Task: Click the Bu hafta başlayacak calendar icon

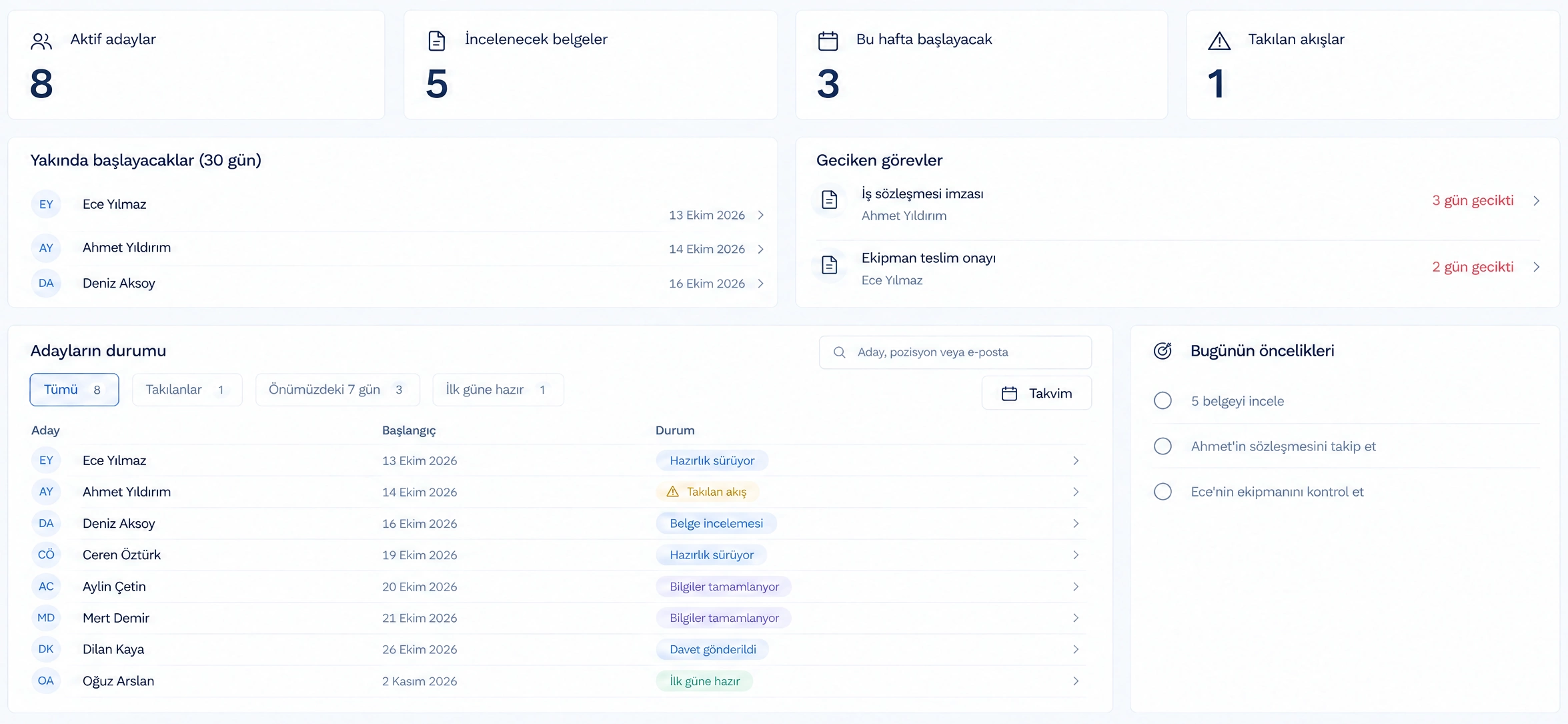Action: pyautogui.click(x=828, y=41)
